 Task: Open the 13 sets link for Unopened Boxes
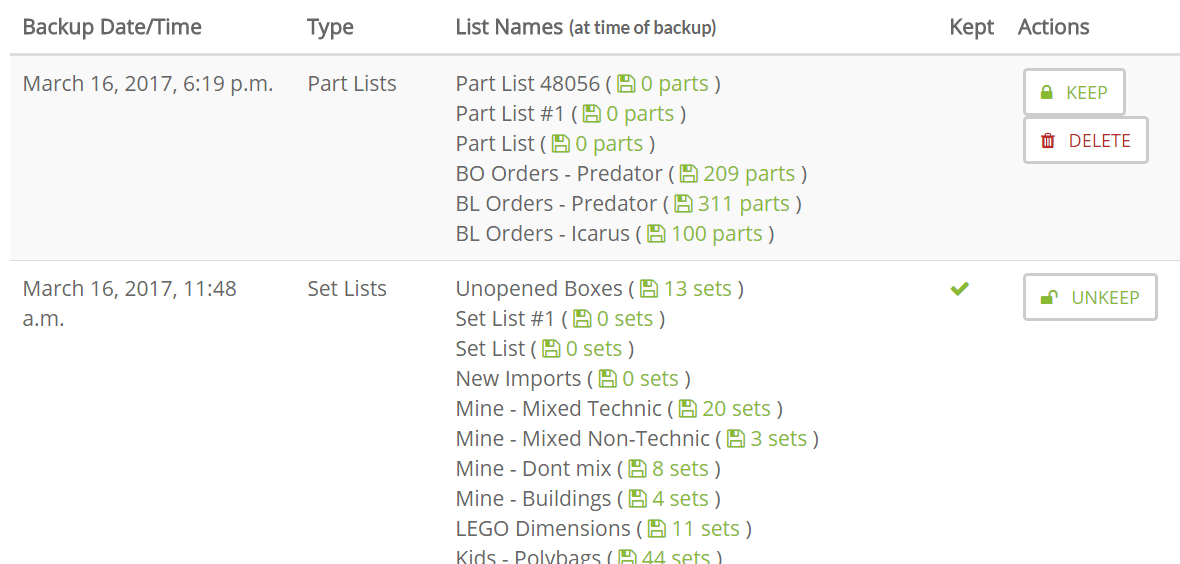coord(698,288)
